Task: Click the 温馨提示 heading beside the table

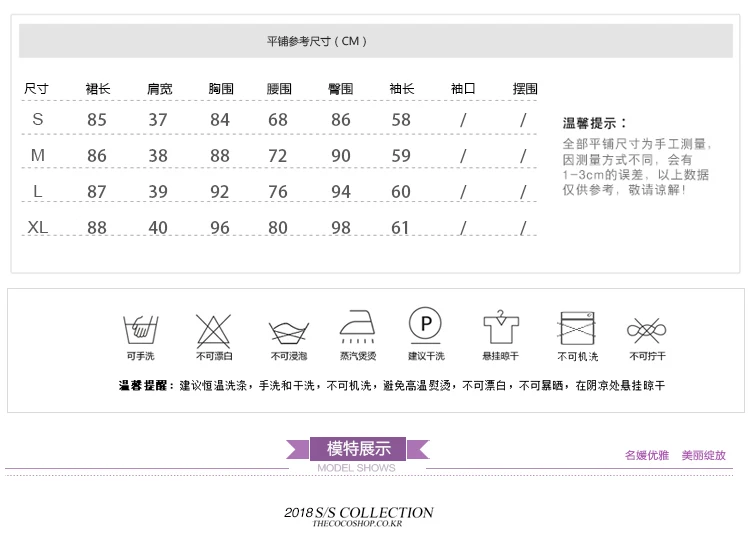Action: 594,123
